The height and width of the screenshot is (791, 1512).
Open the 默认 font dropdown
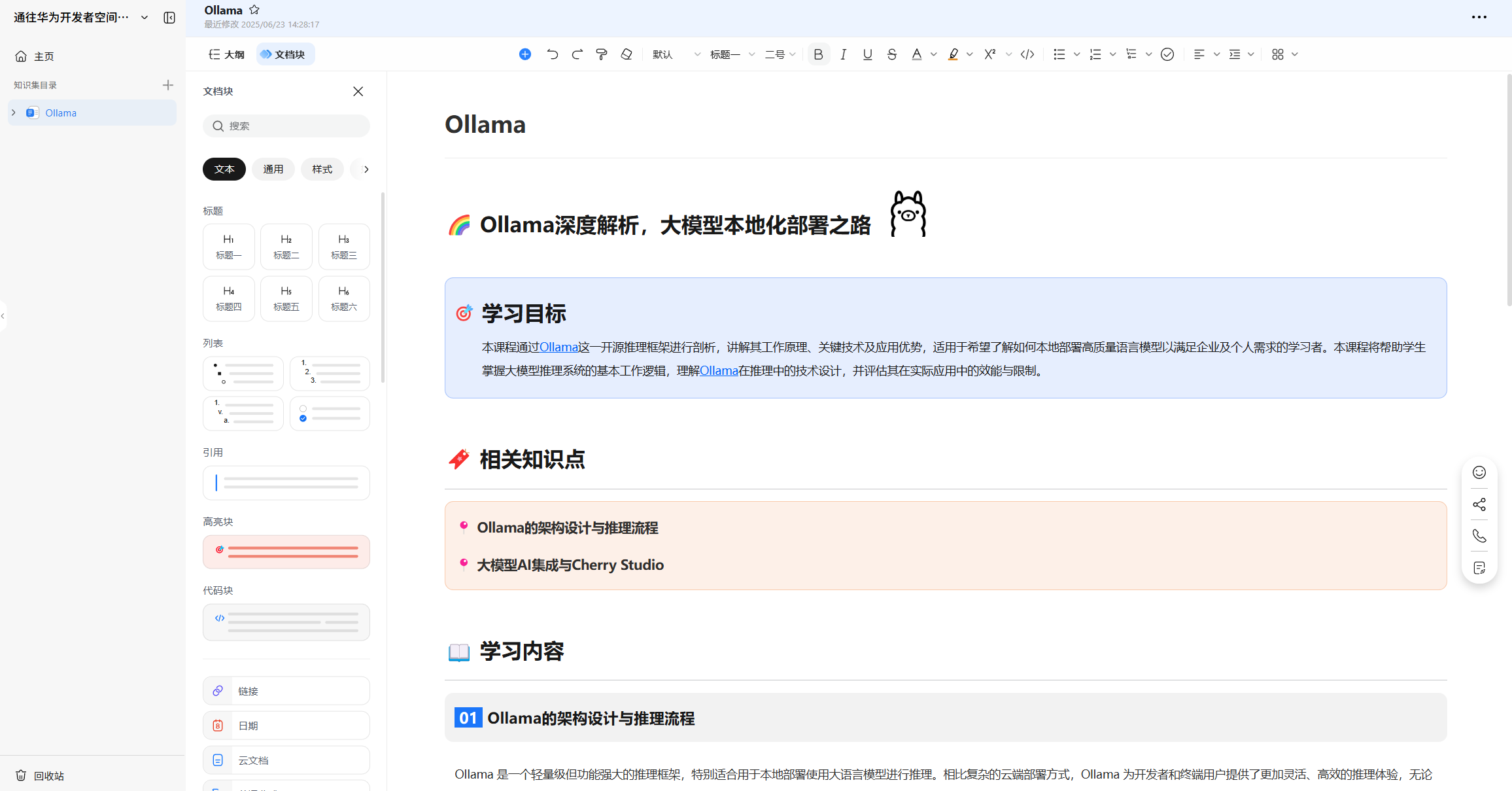676,54
